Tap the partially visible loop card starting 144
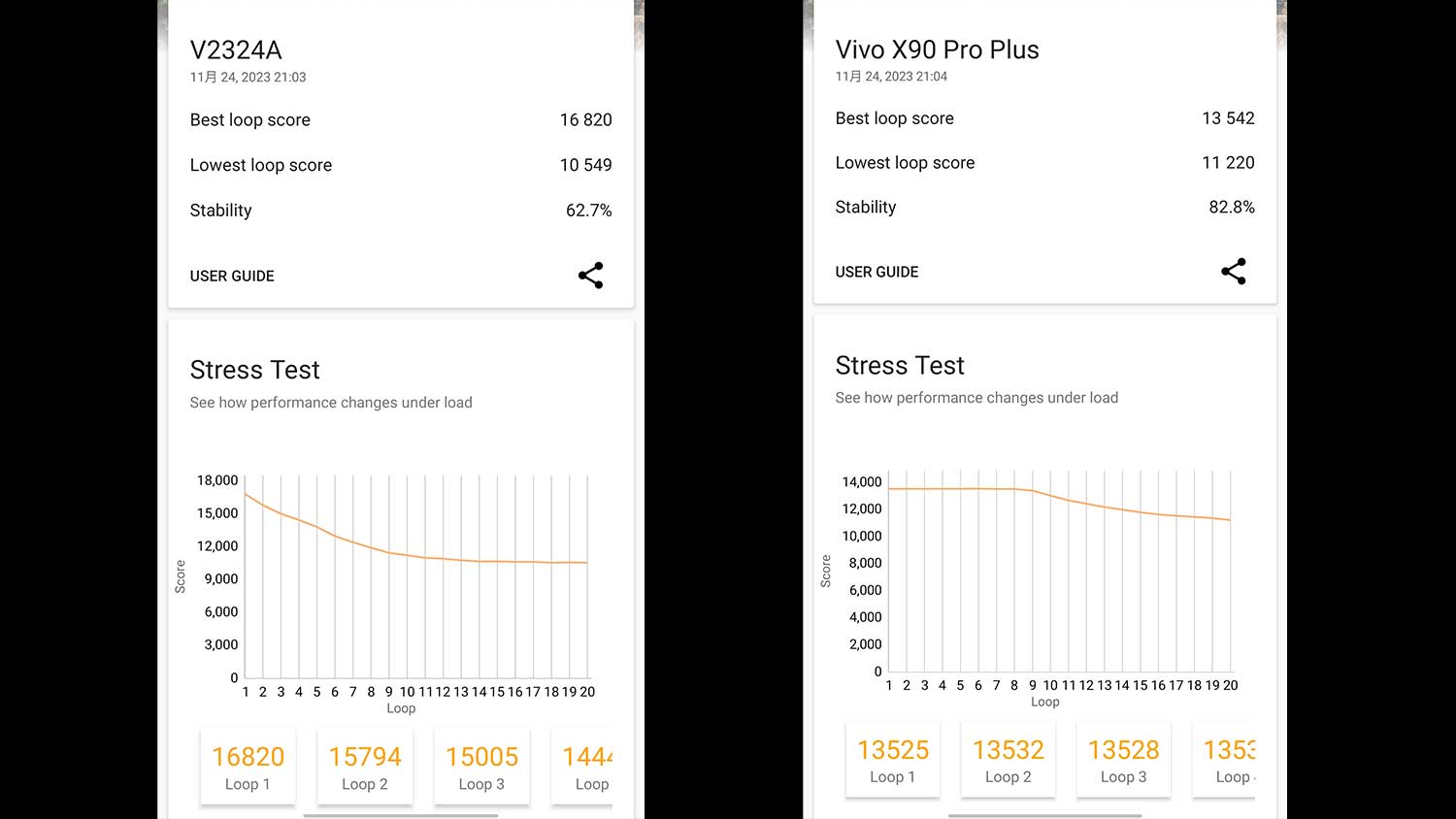Viewport: 1456px width, 819px height. tap(585, 767)
